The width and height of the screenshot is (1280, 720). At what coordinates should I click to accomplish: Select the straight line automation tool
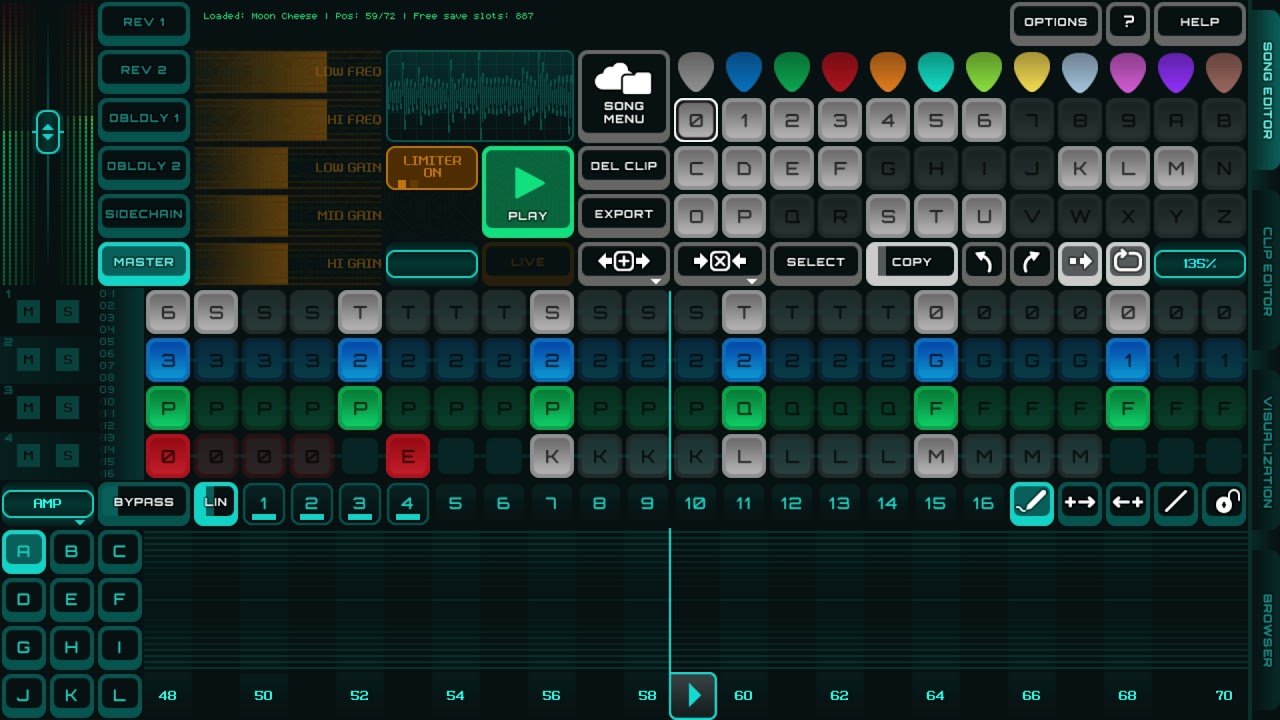pos(1176,503)
